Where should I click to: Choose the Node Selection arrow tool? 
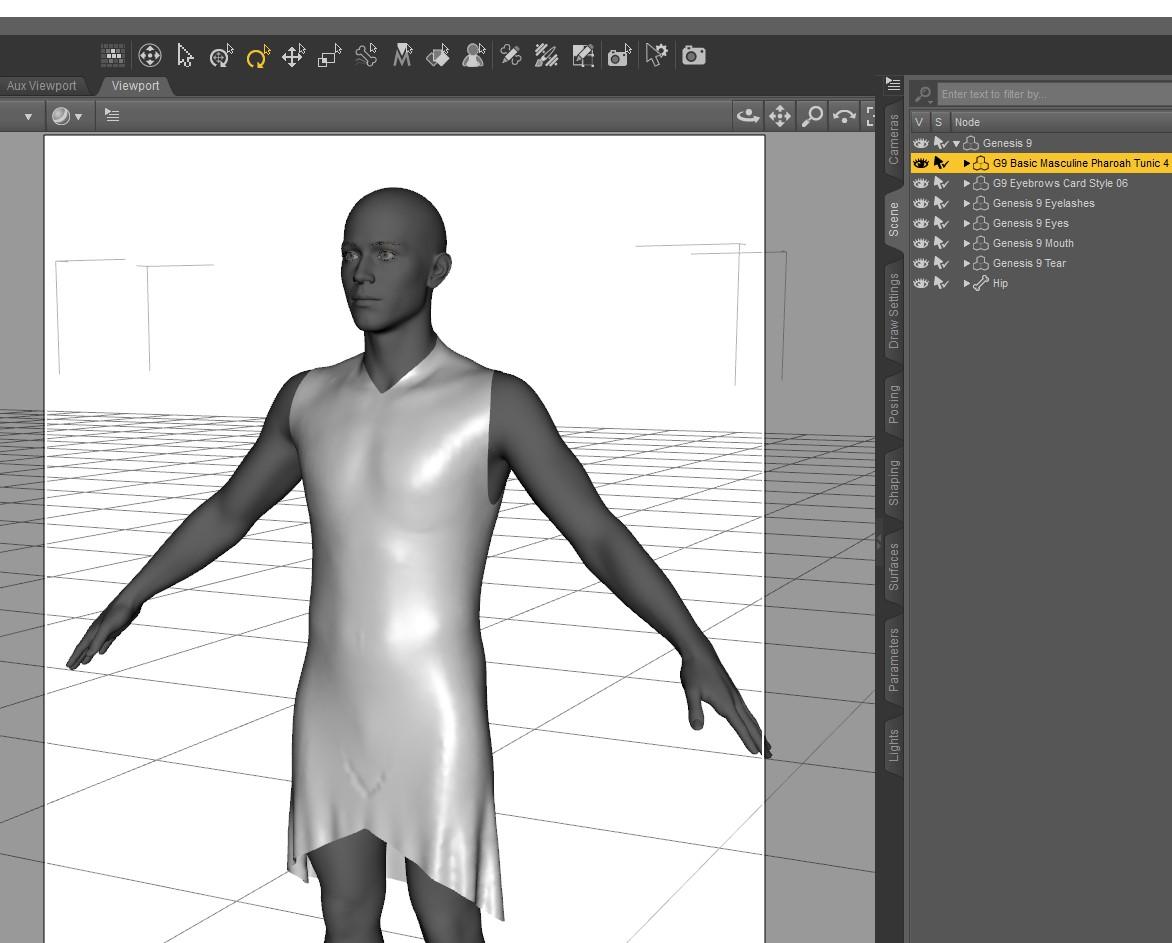click(x=185, y=56)
